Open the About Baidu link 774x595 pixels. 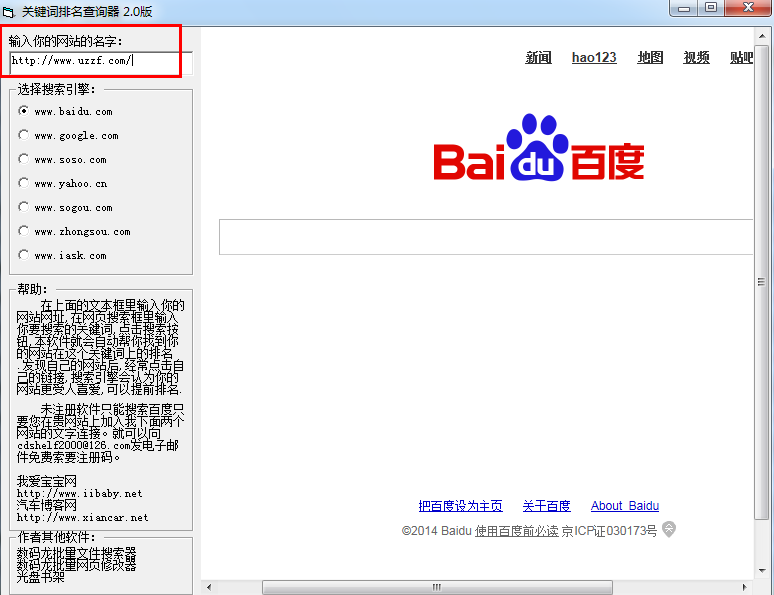pos(625,506)
